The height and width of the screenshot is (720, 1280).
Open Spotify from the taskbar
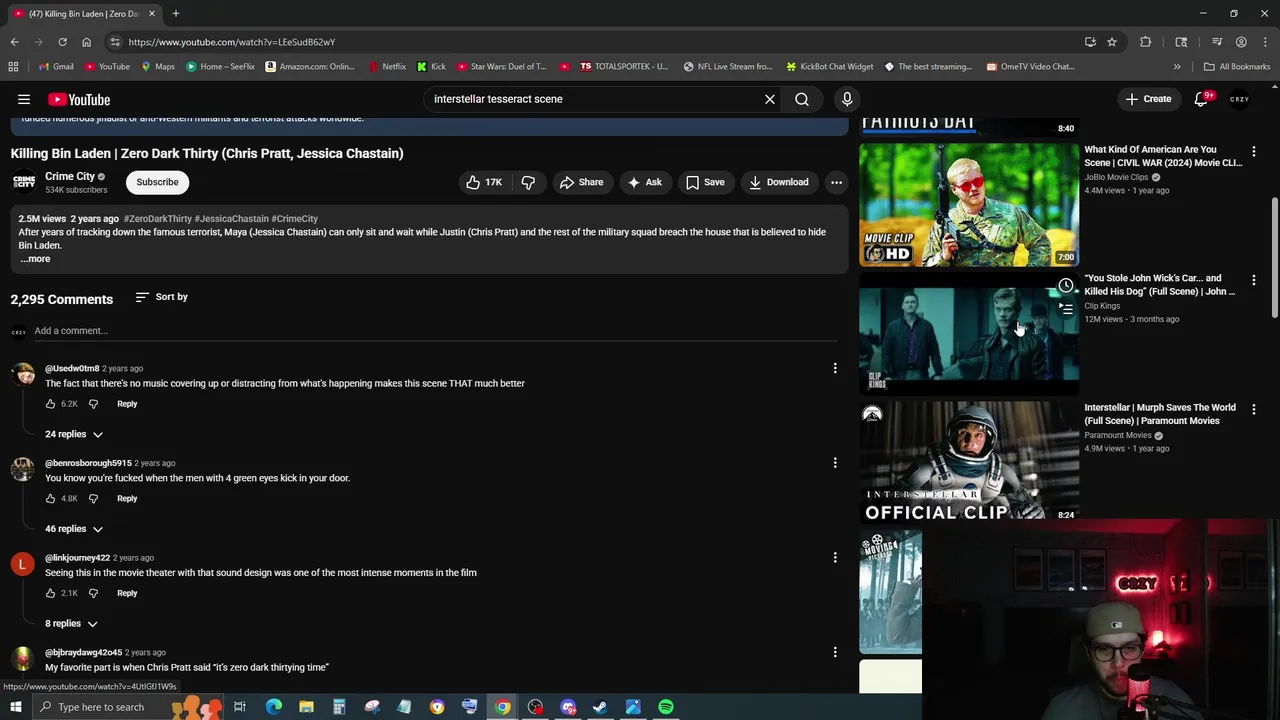click(x=666, y=707)
